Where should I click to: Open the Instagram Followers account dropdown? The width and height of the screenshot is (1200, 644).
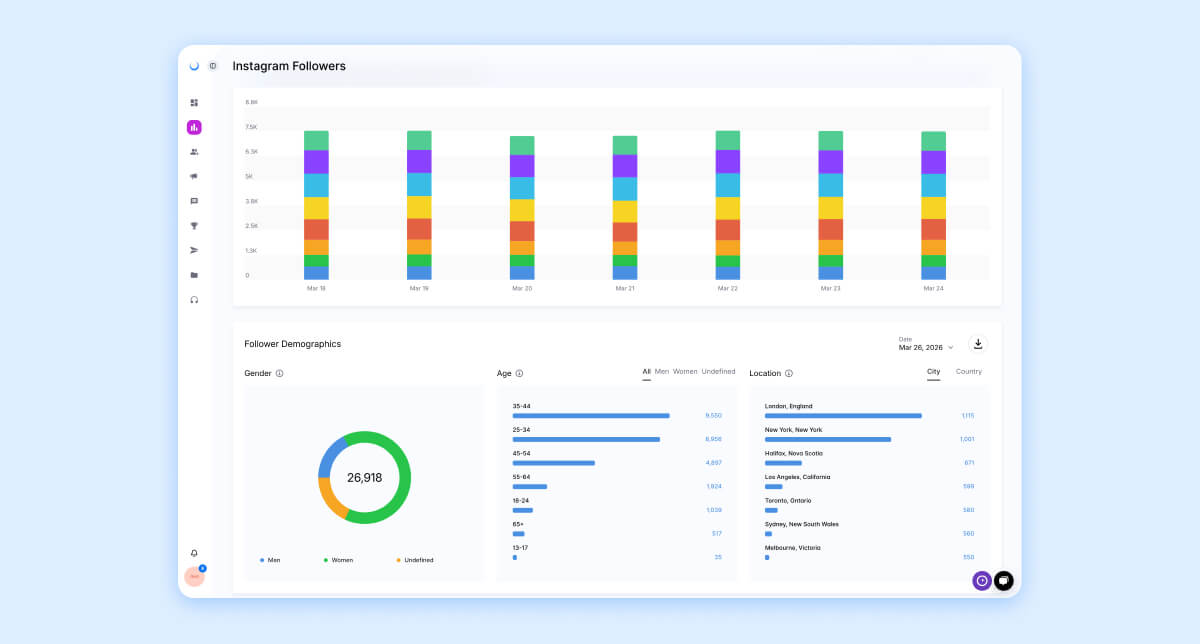tap(289, 65)
